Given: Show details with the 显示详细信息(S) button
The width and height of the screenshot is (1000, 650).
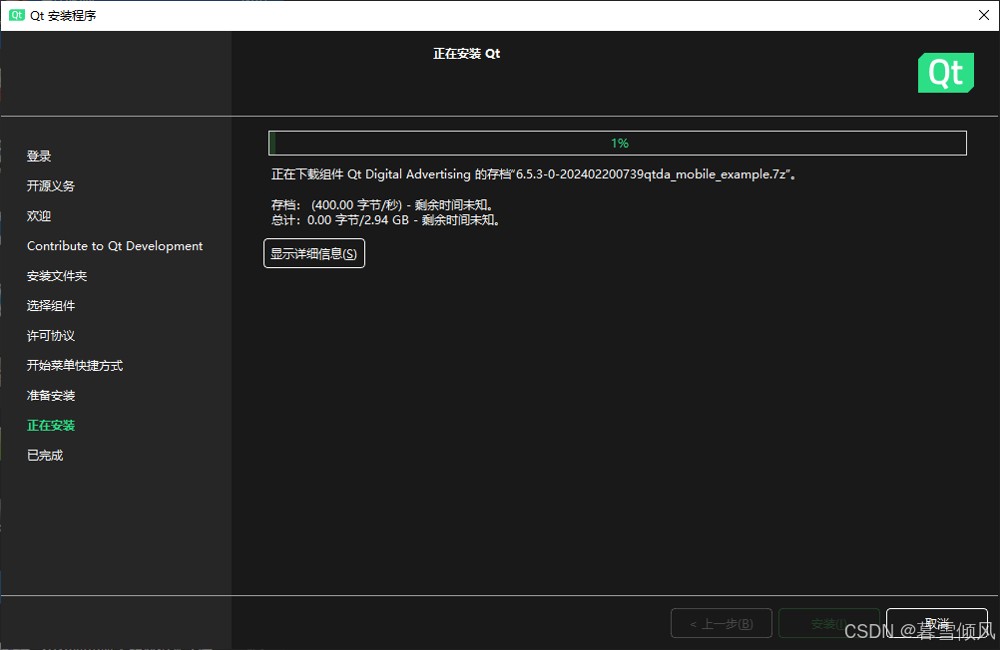Looking at the screenshot, I should [x=314, y=253].
